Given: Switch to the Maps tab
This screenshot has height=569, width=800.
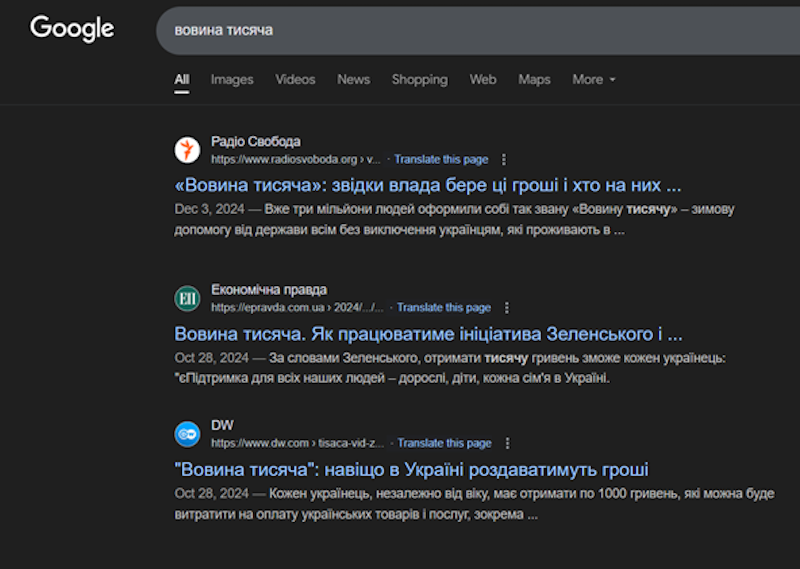Looking at the screenshot, I should pos(534,80).
